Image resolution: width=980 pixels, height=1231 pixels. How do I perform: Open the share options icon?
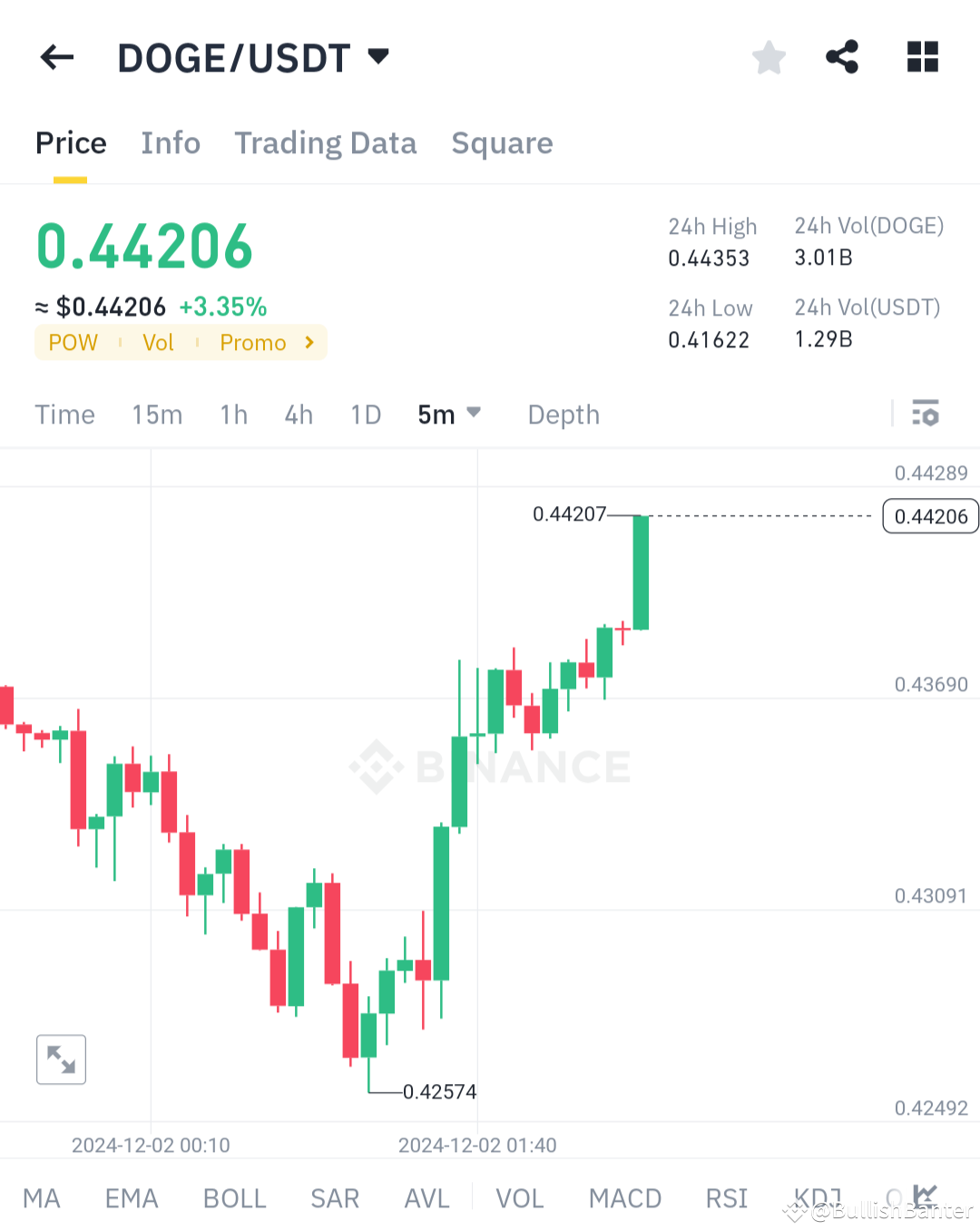click(842, 57)
